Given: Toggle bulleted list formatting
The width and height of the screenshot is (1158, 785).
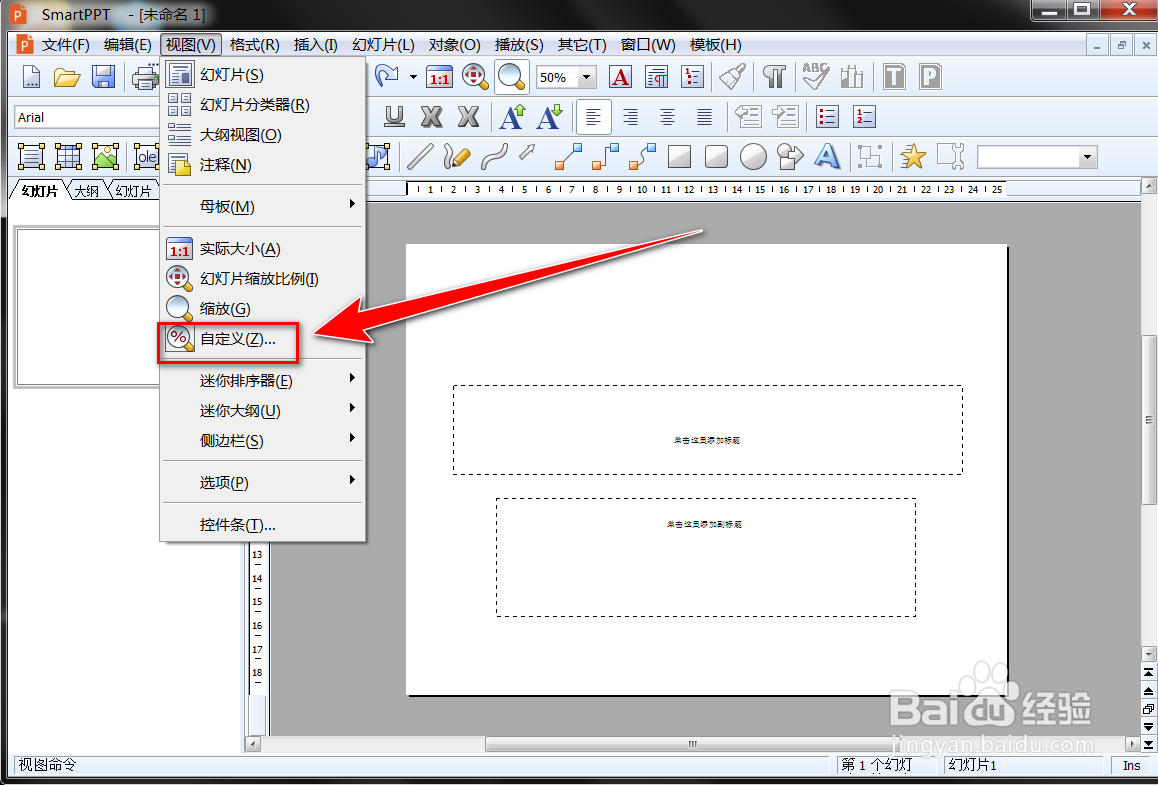Looking at the screenshot, I should [x=827, y=117].
